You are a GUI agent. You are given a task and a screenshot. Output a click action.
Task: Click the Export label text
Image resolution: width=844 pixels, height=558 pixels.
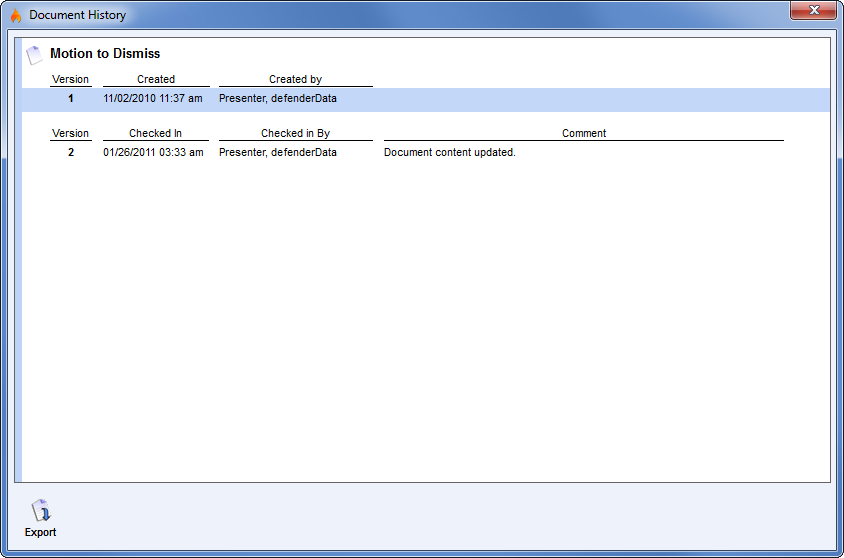tap(40, 533)
